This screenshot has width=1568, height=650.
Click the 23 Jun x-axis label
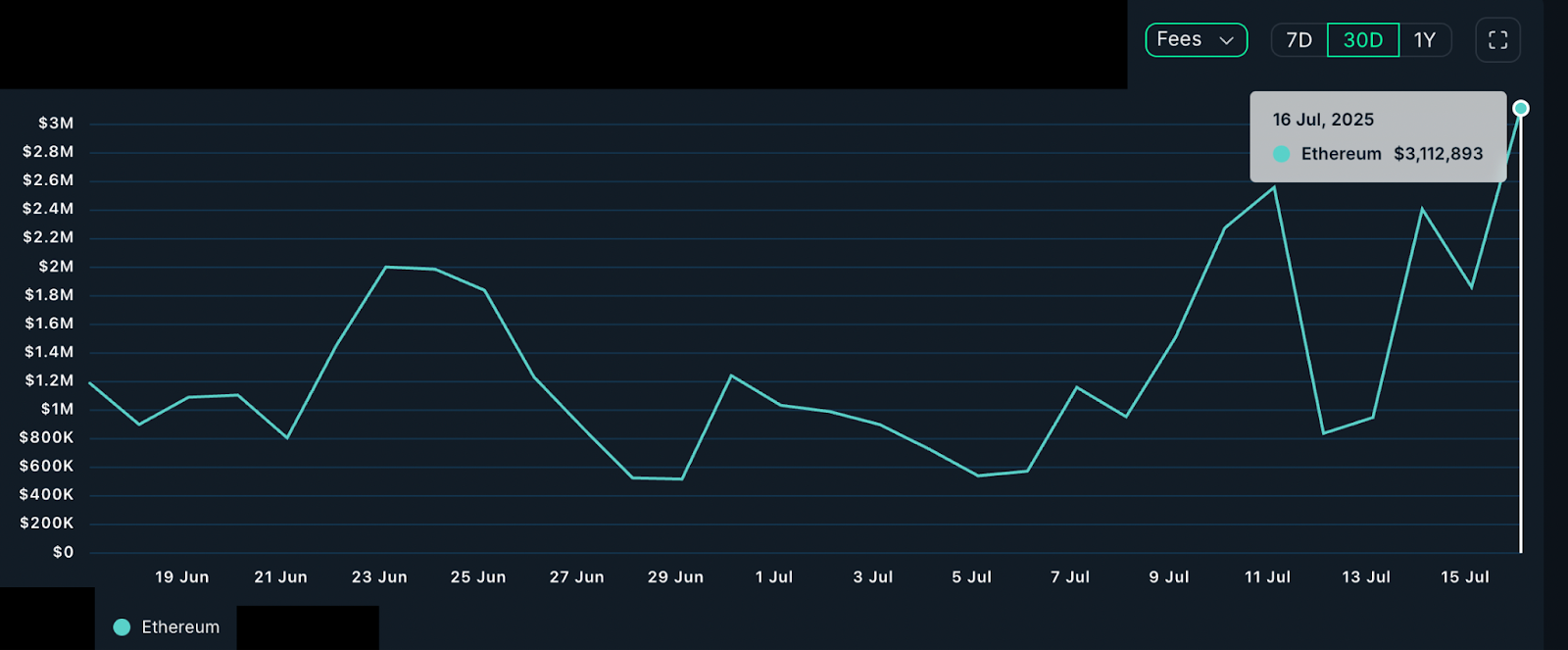pyautogui.click(x=379, y=577)
